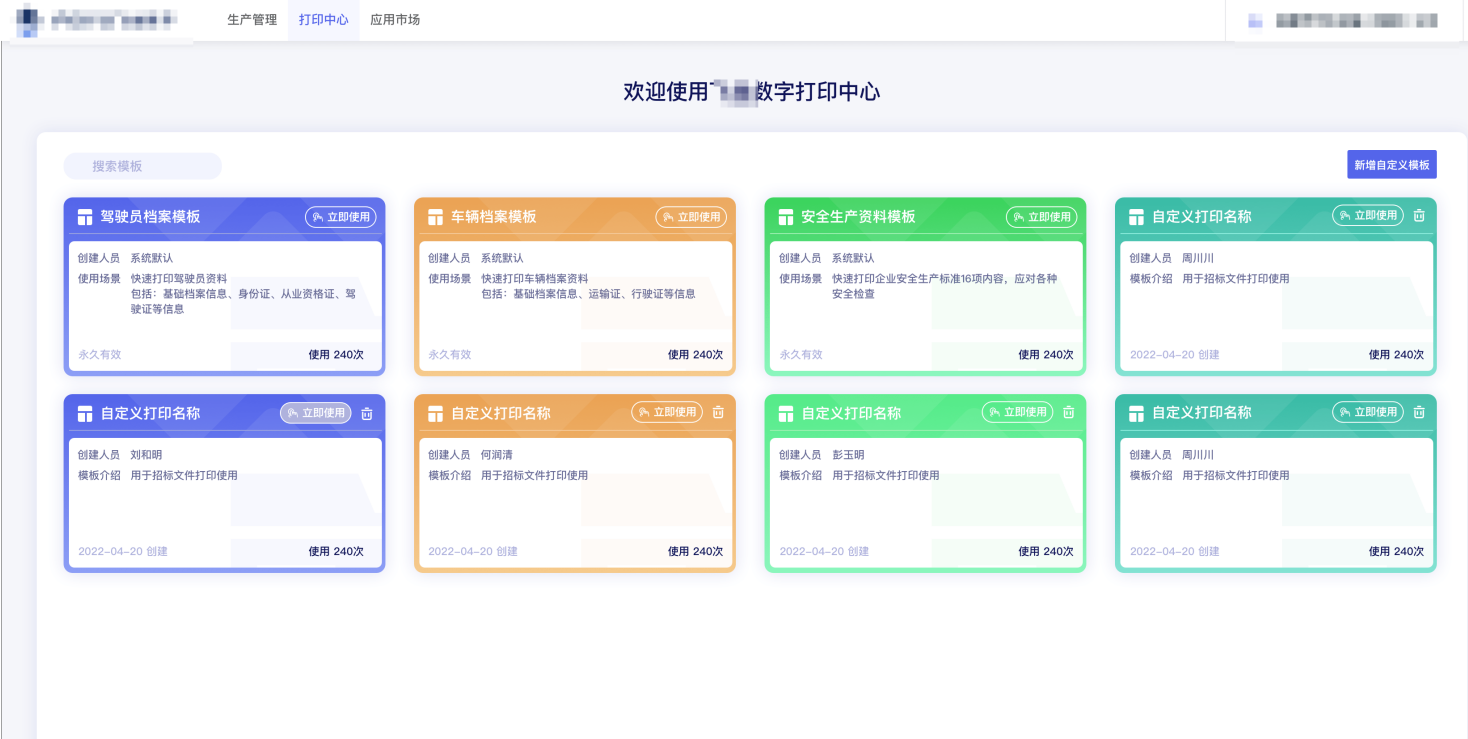Select layout icon beside 安全生产资料模板 title
The width and height of the screenshot is (1468, 739).
pyautogui.click(x=786, y=217)
